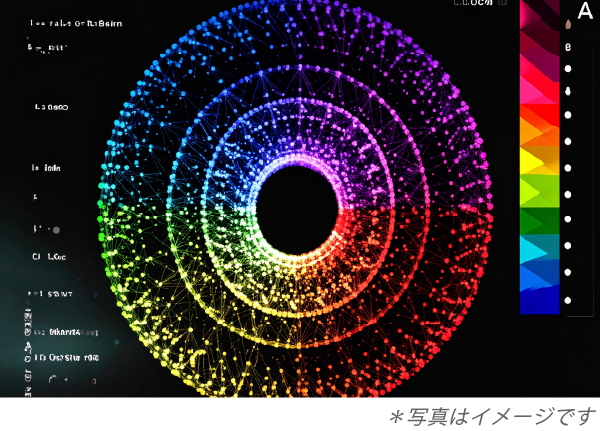This screenshot has width=600, height=431.
Task: Click the white "A" glyph at lower left
Action: coord(27,347)
